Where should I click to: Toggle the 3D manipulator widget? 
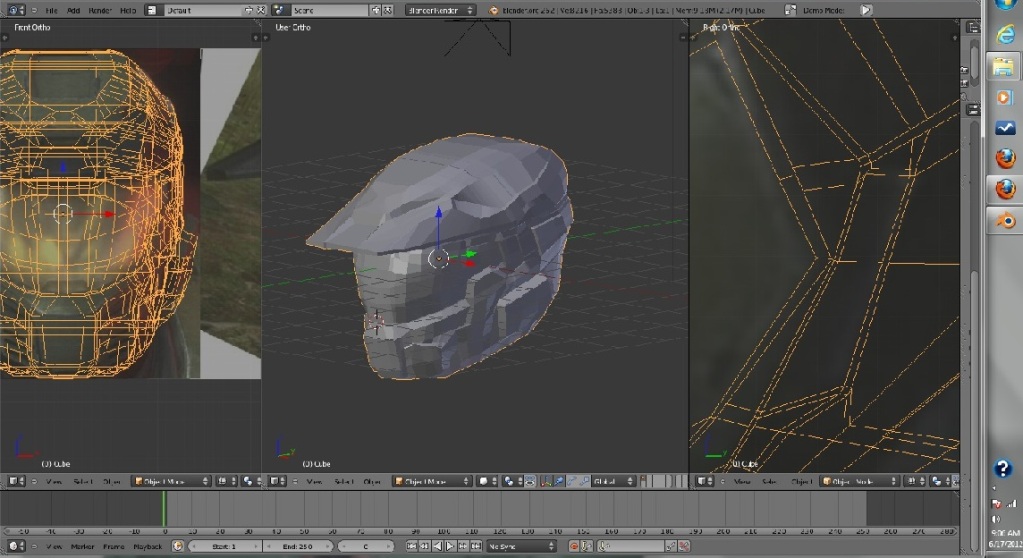(x=545, y=482)
